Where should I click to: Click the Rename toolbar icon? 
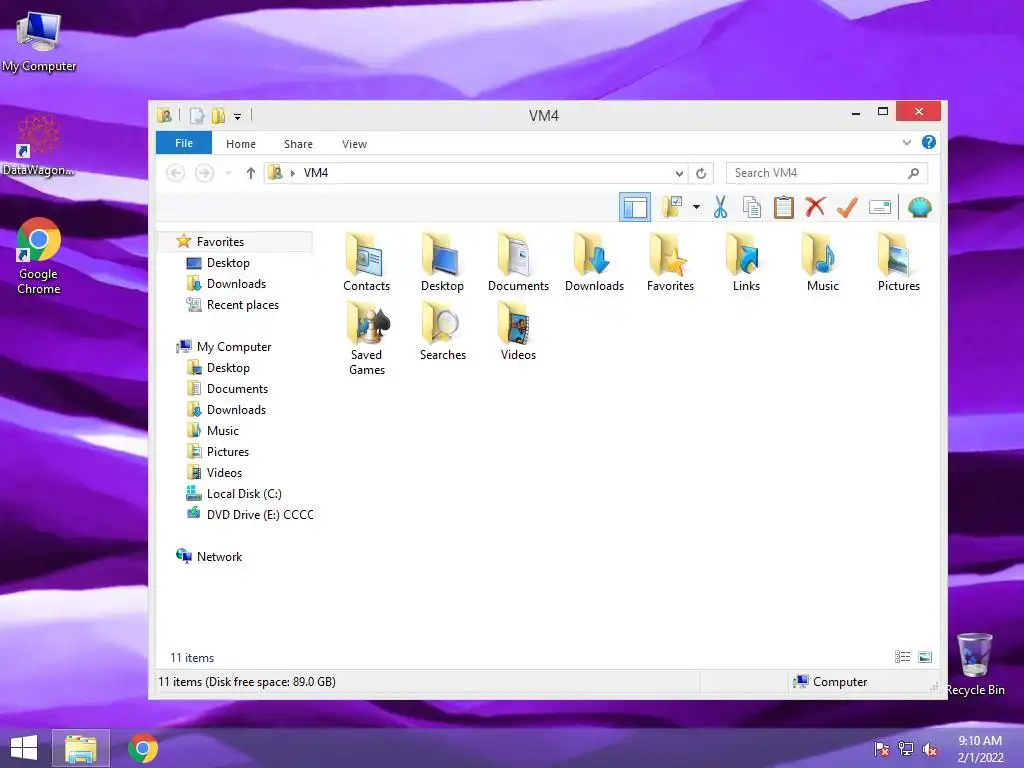(x=880, y=208)
